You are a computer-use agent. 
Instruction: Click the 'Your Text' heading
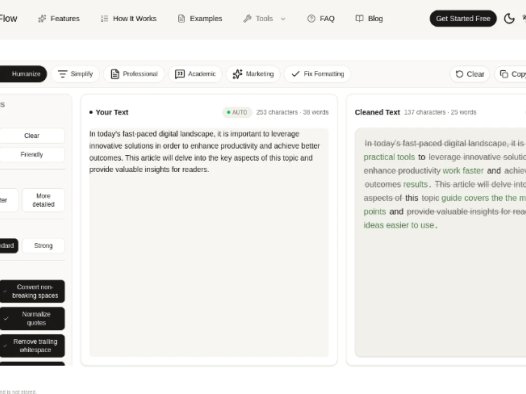(112, 112)
